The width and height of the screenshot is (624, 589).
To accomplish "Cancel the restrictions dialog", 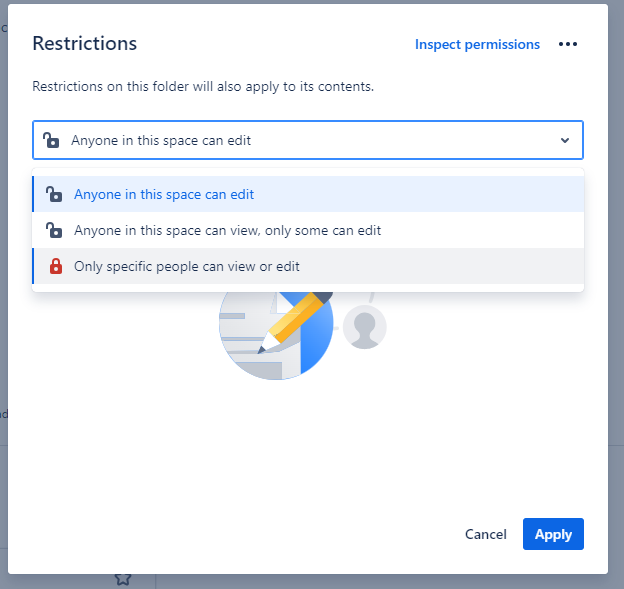I will (486, 534).
